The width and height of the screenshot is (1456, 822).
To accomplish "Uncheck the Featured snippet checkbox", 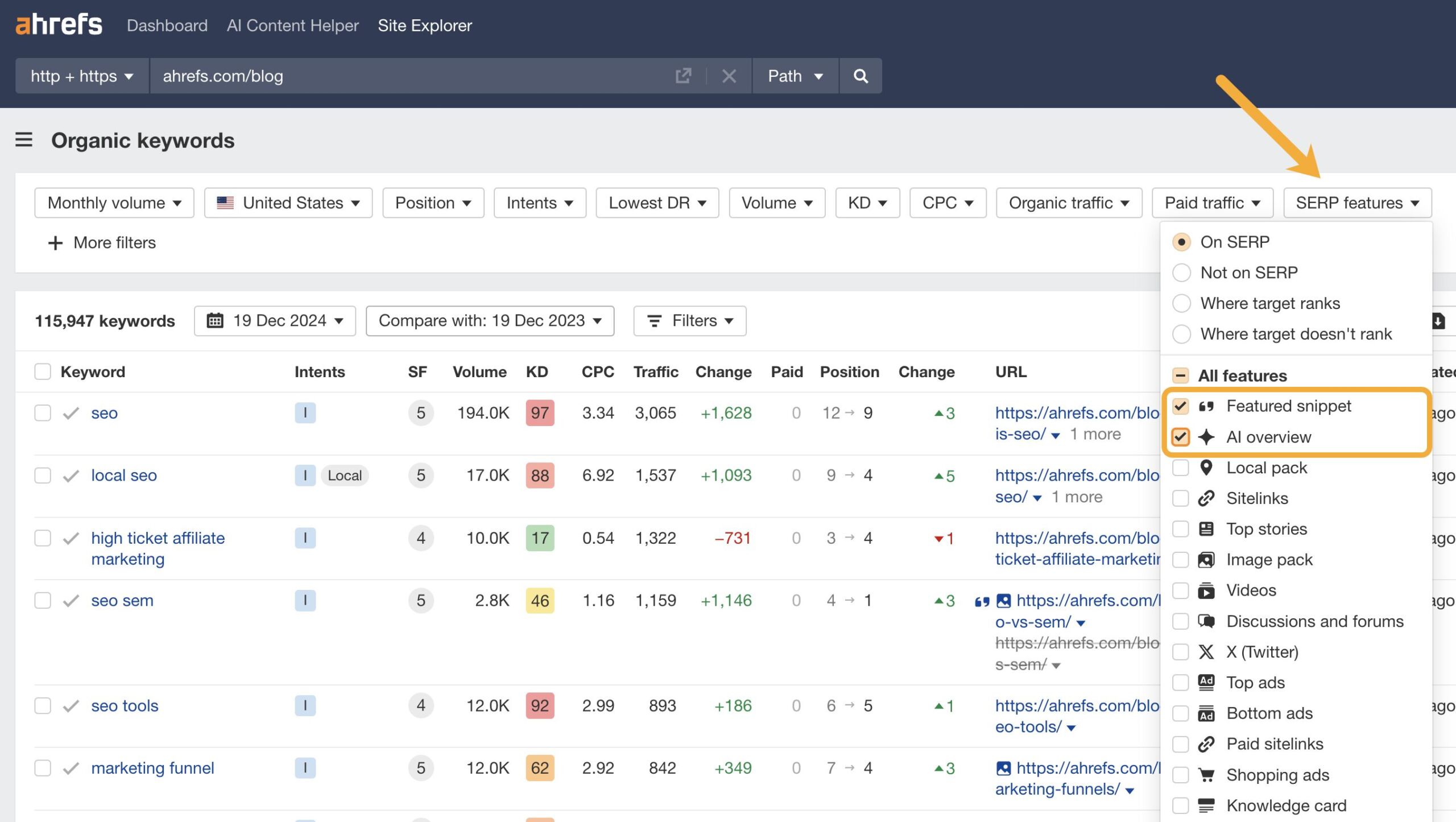I will [x=1181, y=406].
